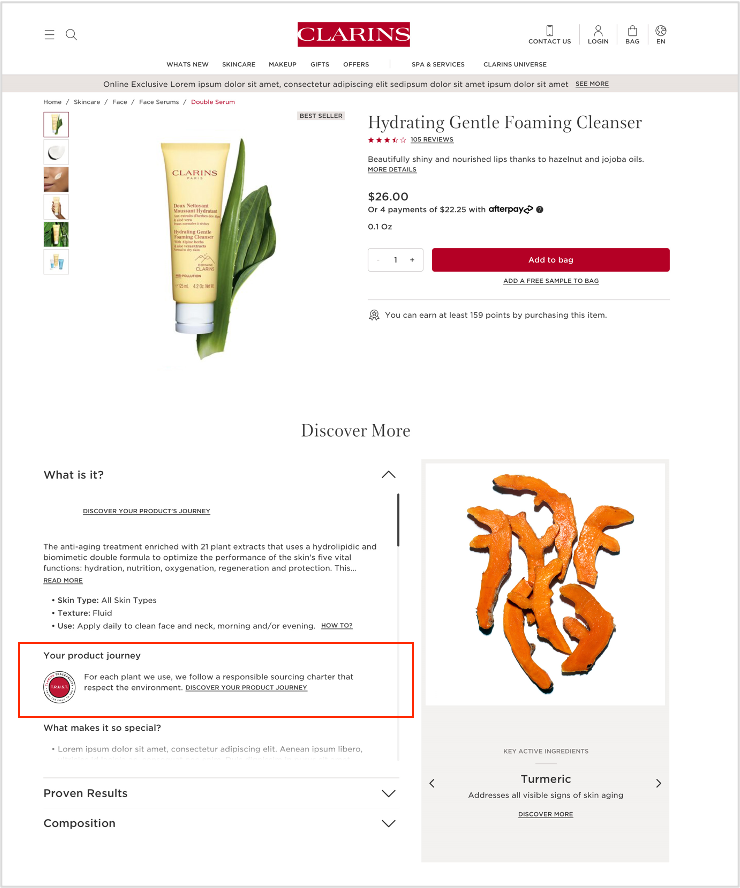Open the shopping Bag icon
This screenshot has height=888, width=740.
click(632, 31)
